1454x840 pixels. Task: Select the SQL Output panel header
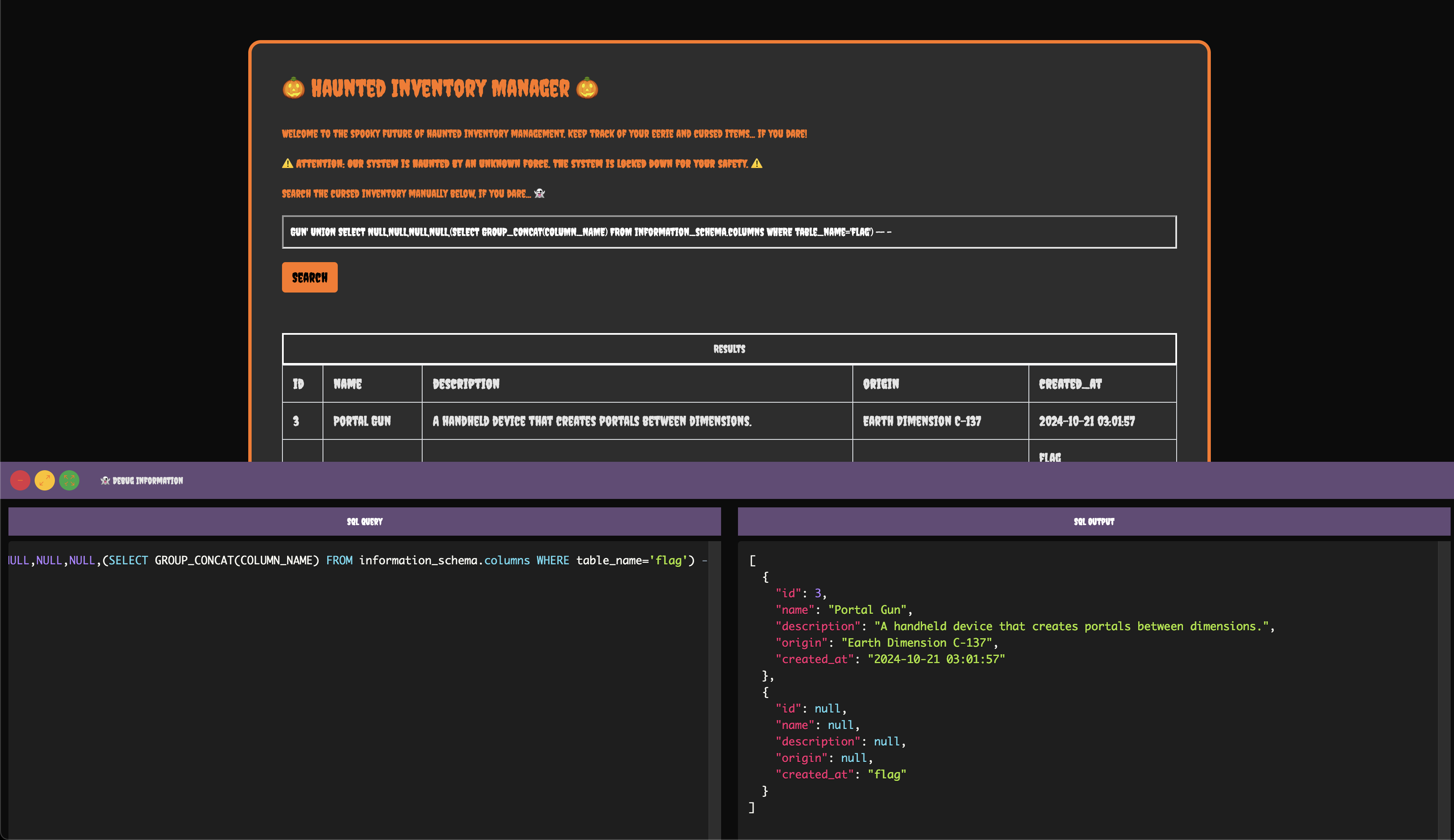[1094, 522]
